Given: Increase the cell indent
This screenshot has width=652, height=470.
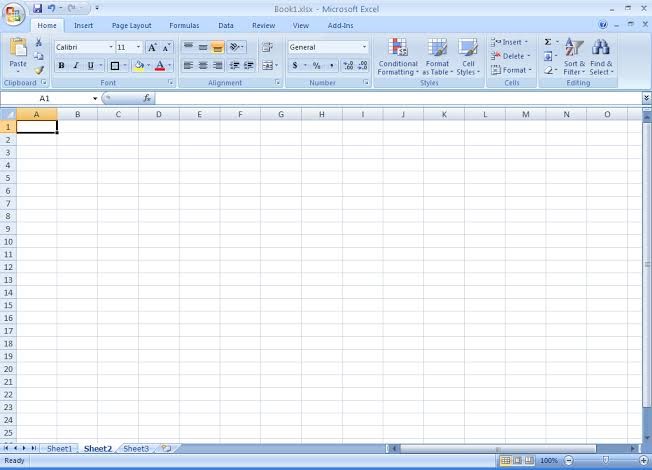Looking at the screenshot, I should click(x=249, y=66).
